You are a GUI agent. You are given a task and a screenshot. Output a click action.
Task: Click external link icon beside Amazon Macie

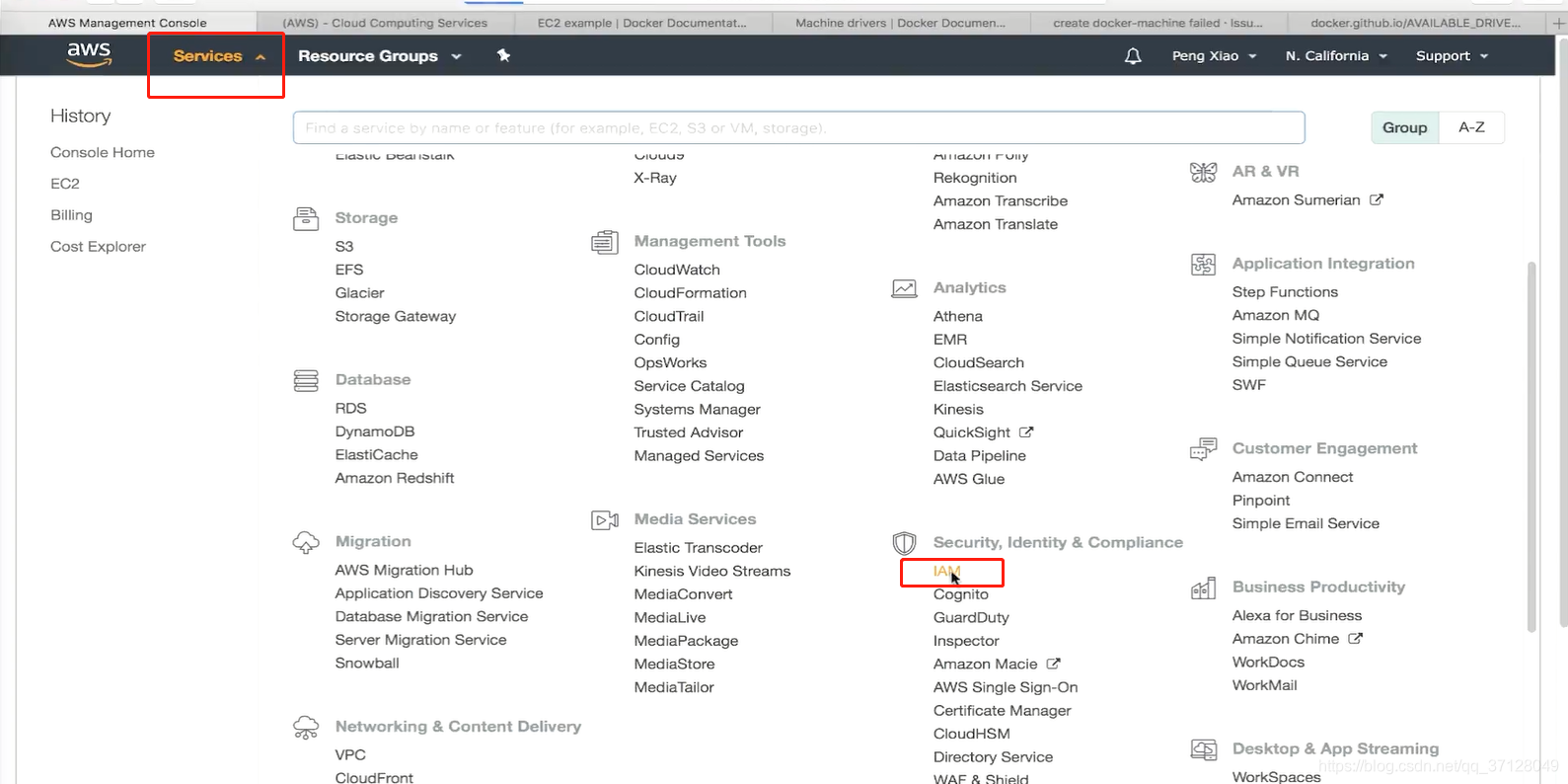1053,664
